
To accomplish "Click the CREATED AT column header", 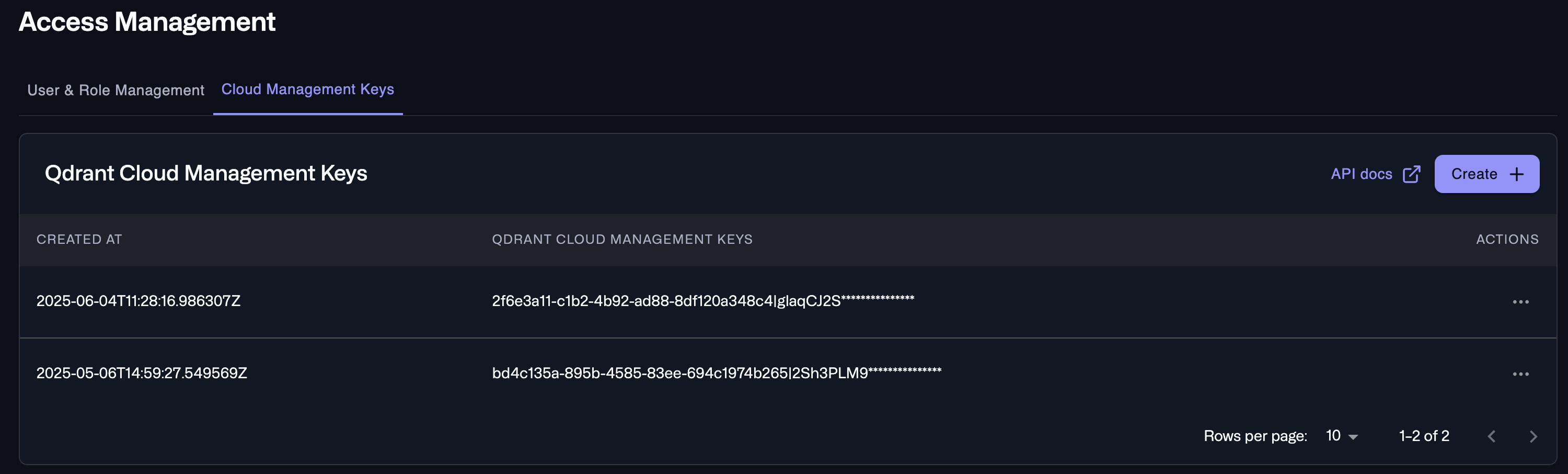I will 78,239.
